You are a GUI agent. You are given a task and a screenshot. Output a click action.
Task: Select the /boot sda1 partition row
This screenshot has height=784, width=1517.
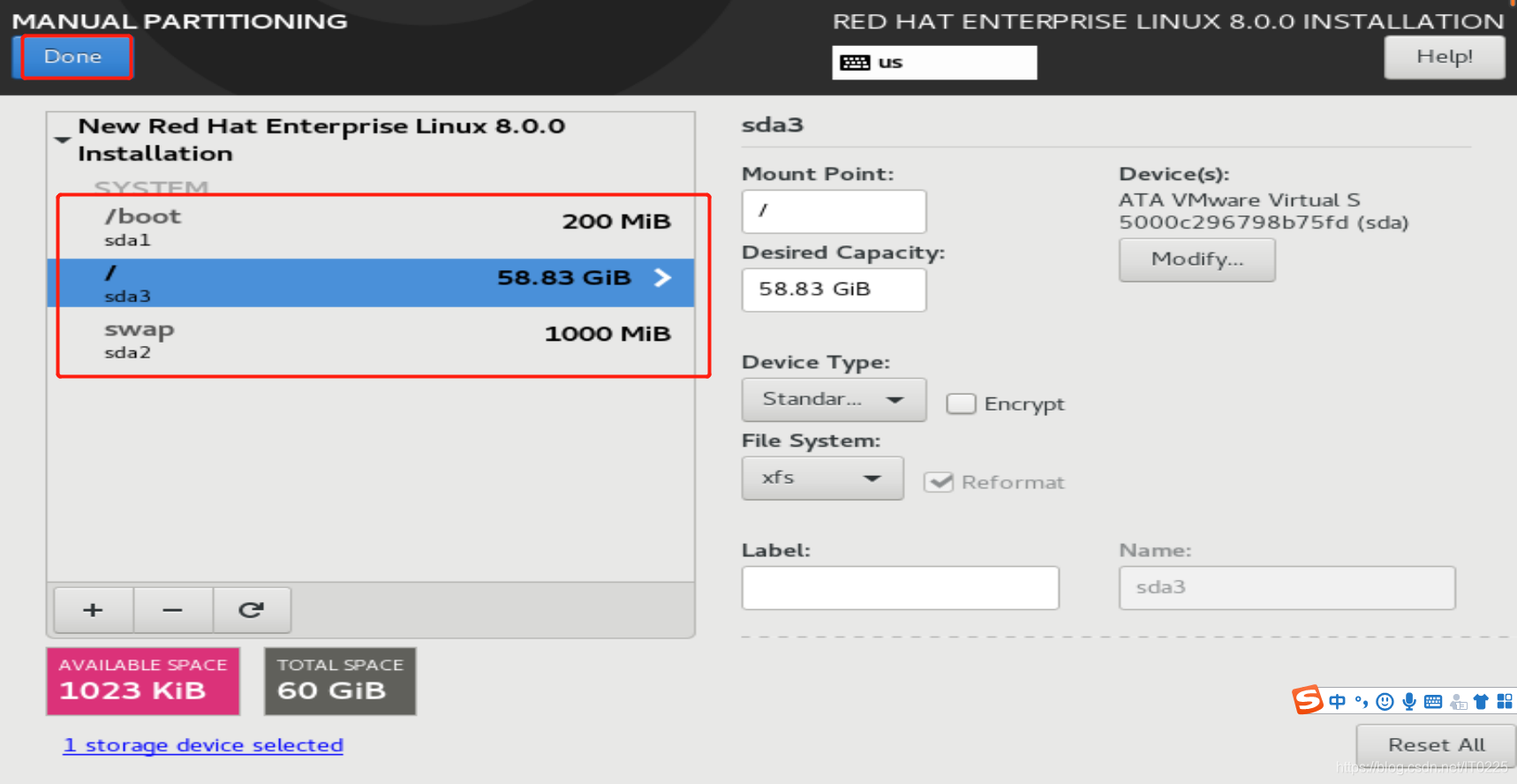tap(371, 227)
